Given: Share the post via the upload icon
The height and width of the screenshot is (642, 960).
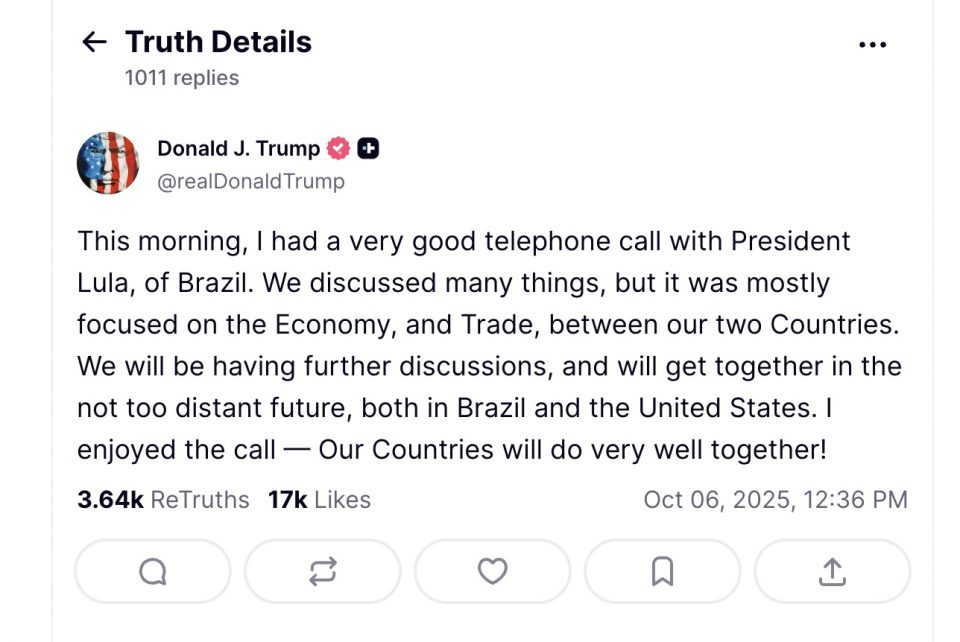Looking at the screenshot, I should pyautogui.click(x=832, y=571).
